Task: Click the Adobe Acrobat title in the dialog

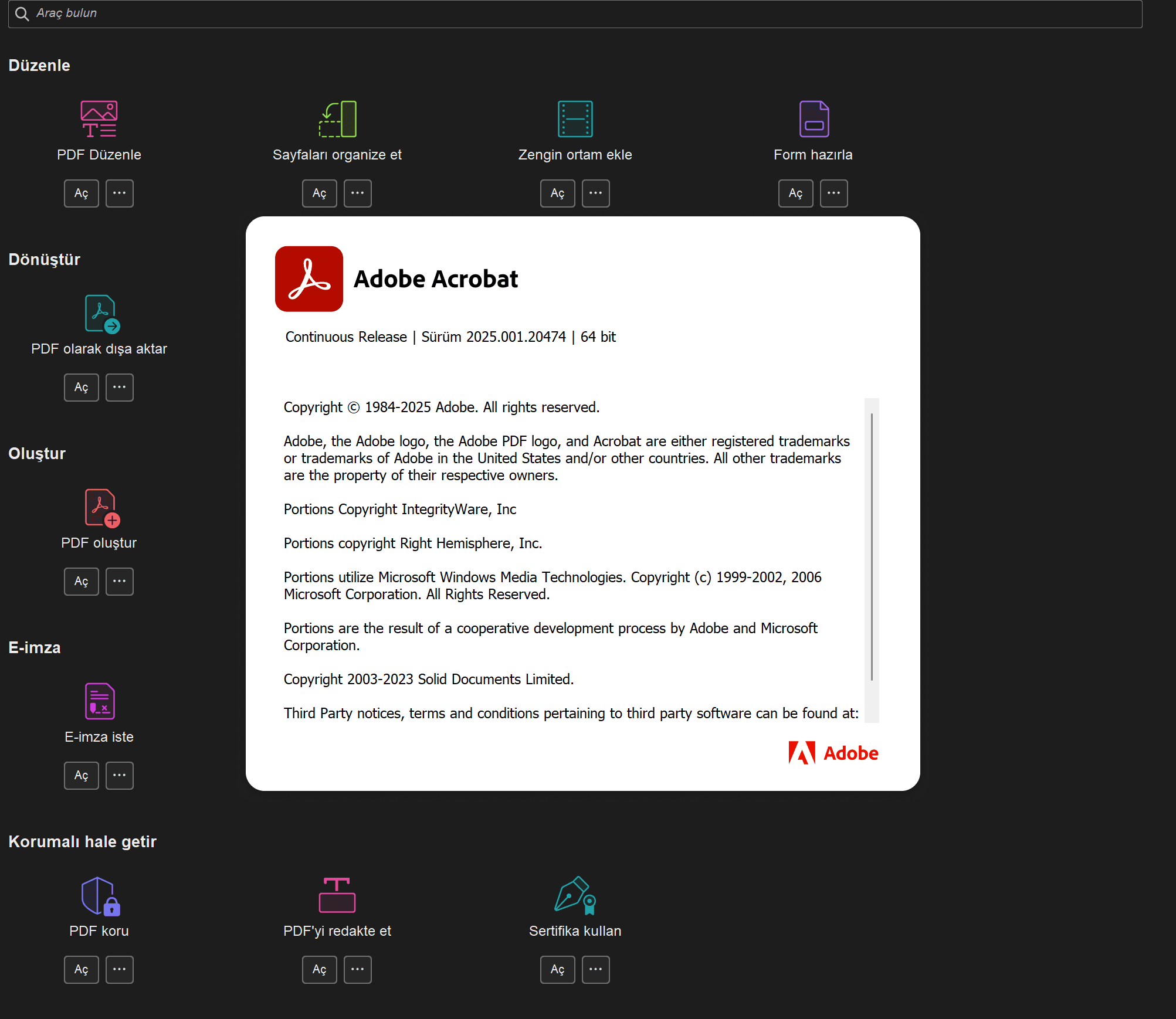Action: coord(436,279)
